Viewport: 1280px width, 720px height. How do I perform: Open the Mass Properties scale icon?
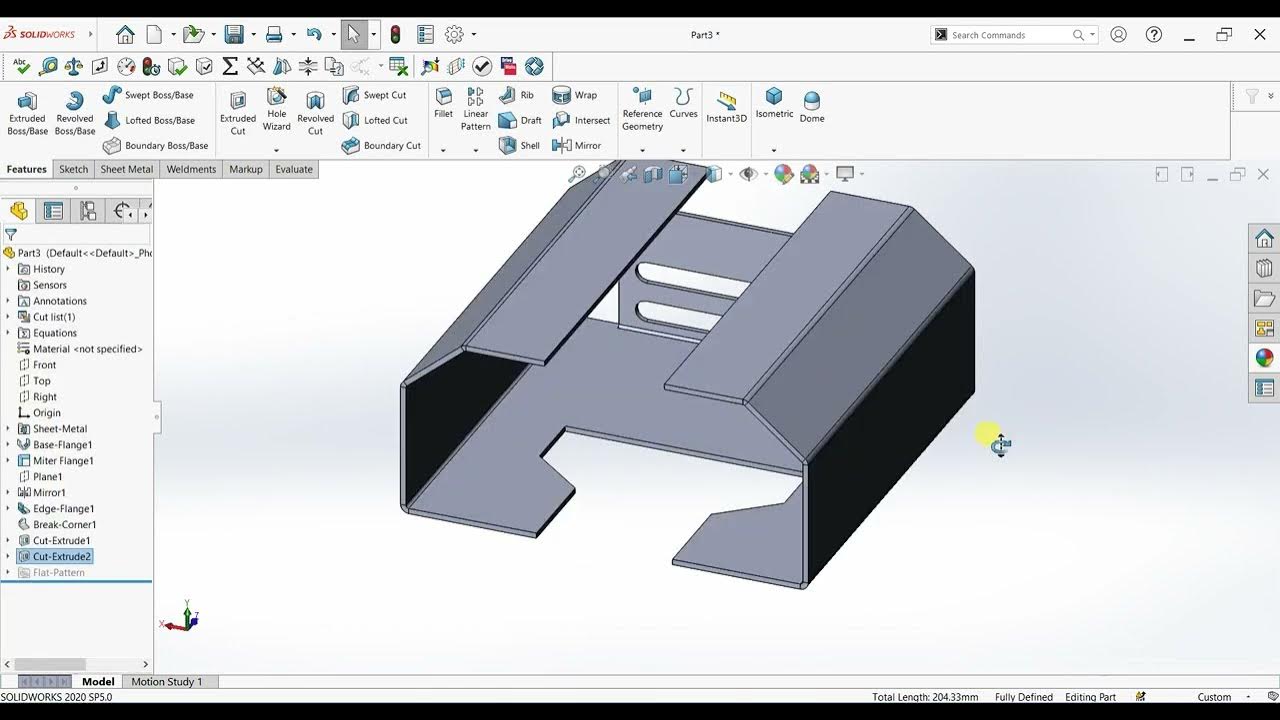74,67
